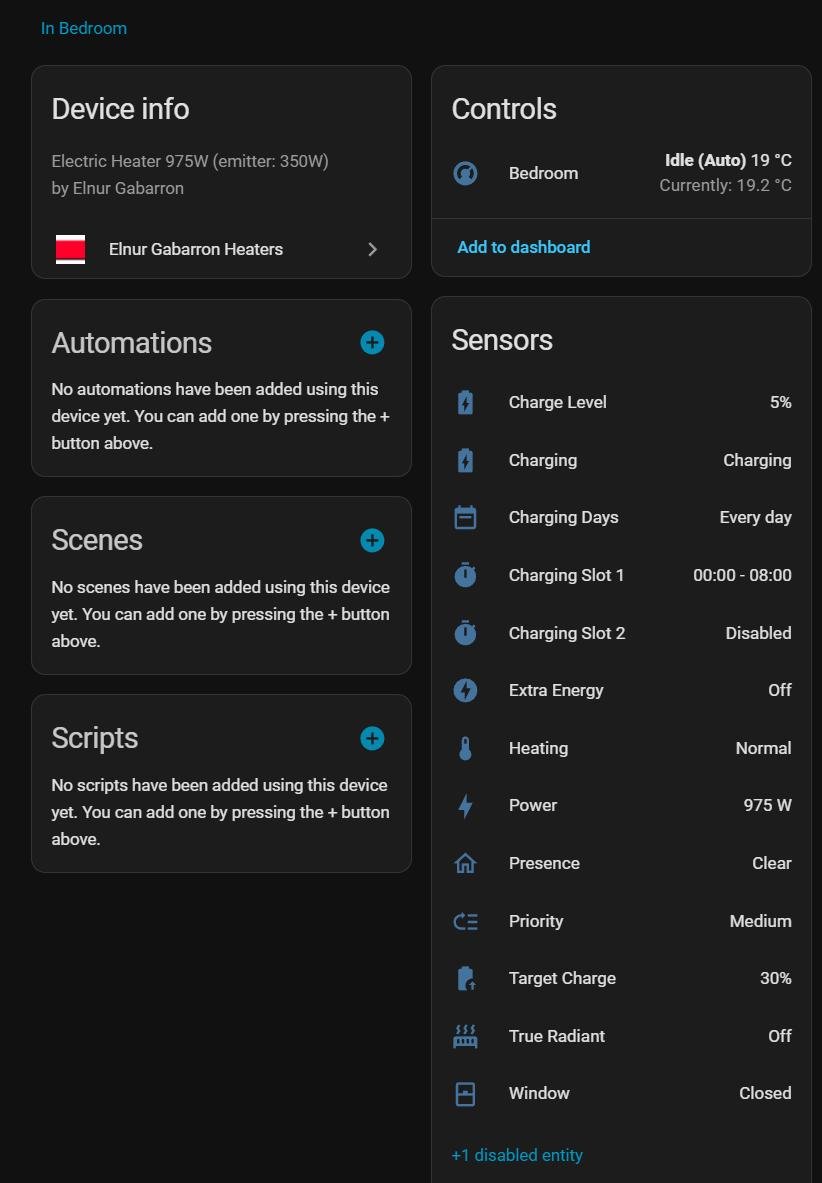Click the Charging Slot 1 timer icon
The width and height of the screenshot is (822, 1183).
tap(465, 576)
